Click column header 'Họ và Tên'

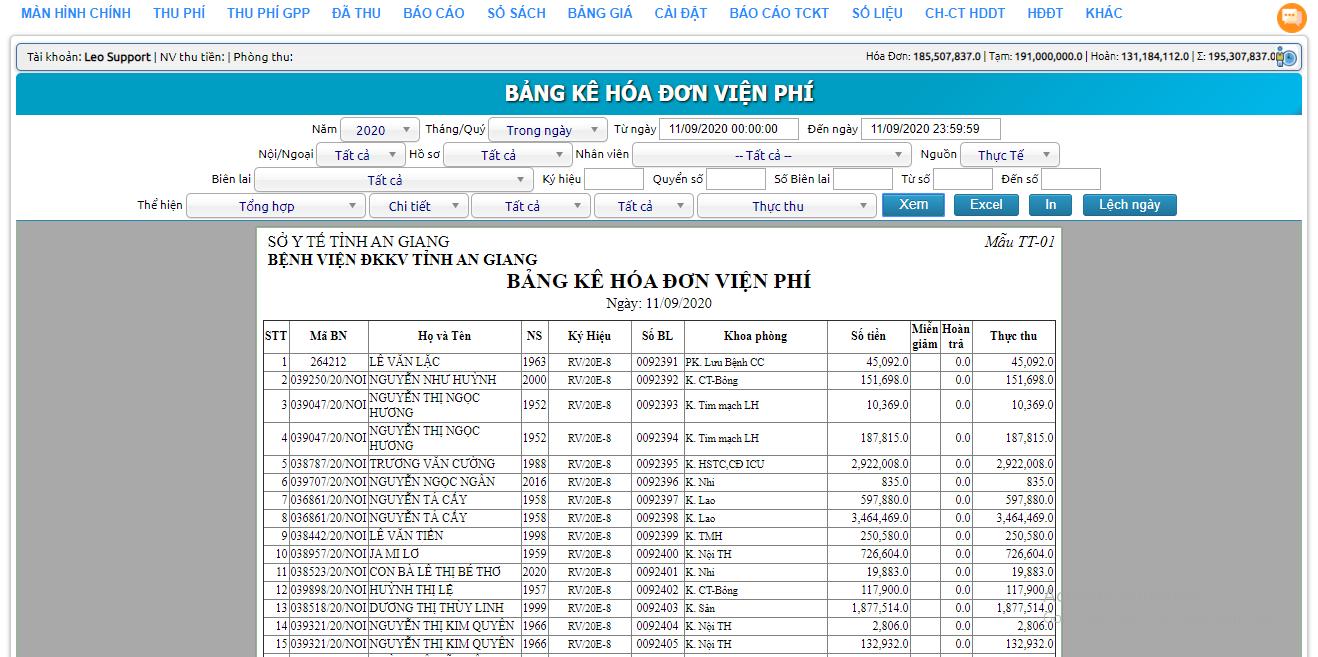(x=444, y=336)
